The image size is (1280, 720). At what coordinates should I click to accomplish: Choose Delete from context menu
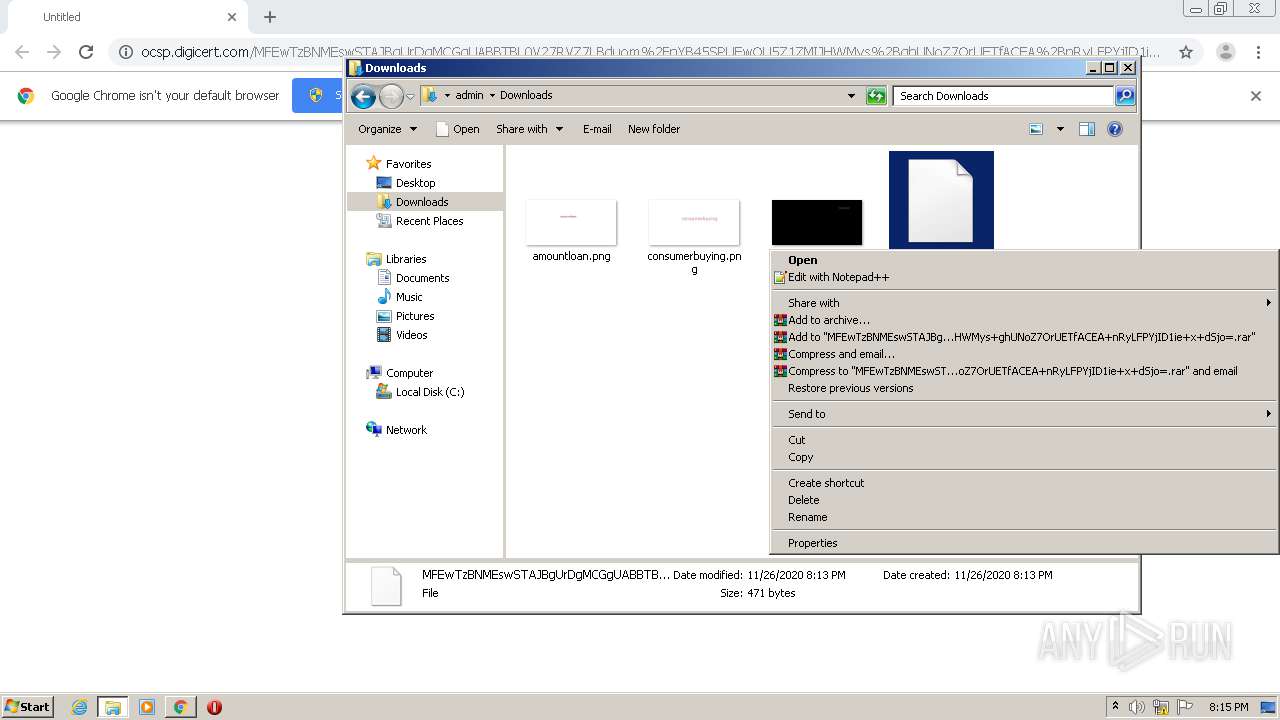tap(1024, 500)
